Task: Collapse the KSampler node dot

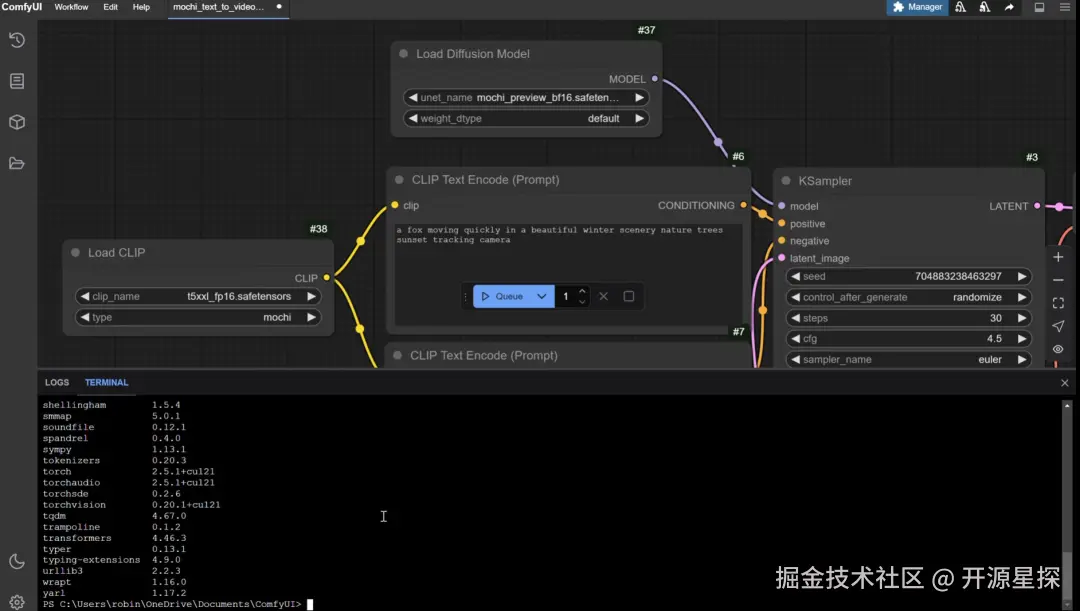Action: [786, 181]
